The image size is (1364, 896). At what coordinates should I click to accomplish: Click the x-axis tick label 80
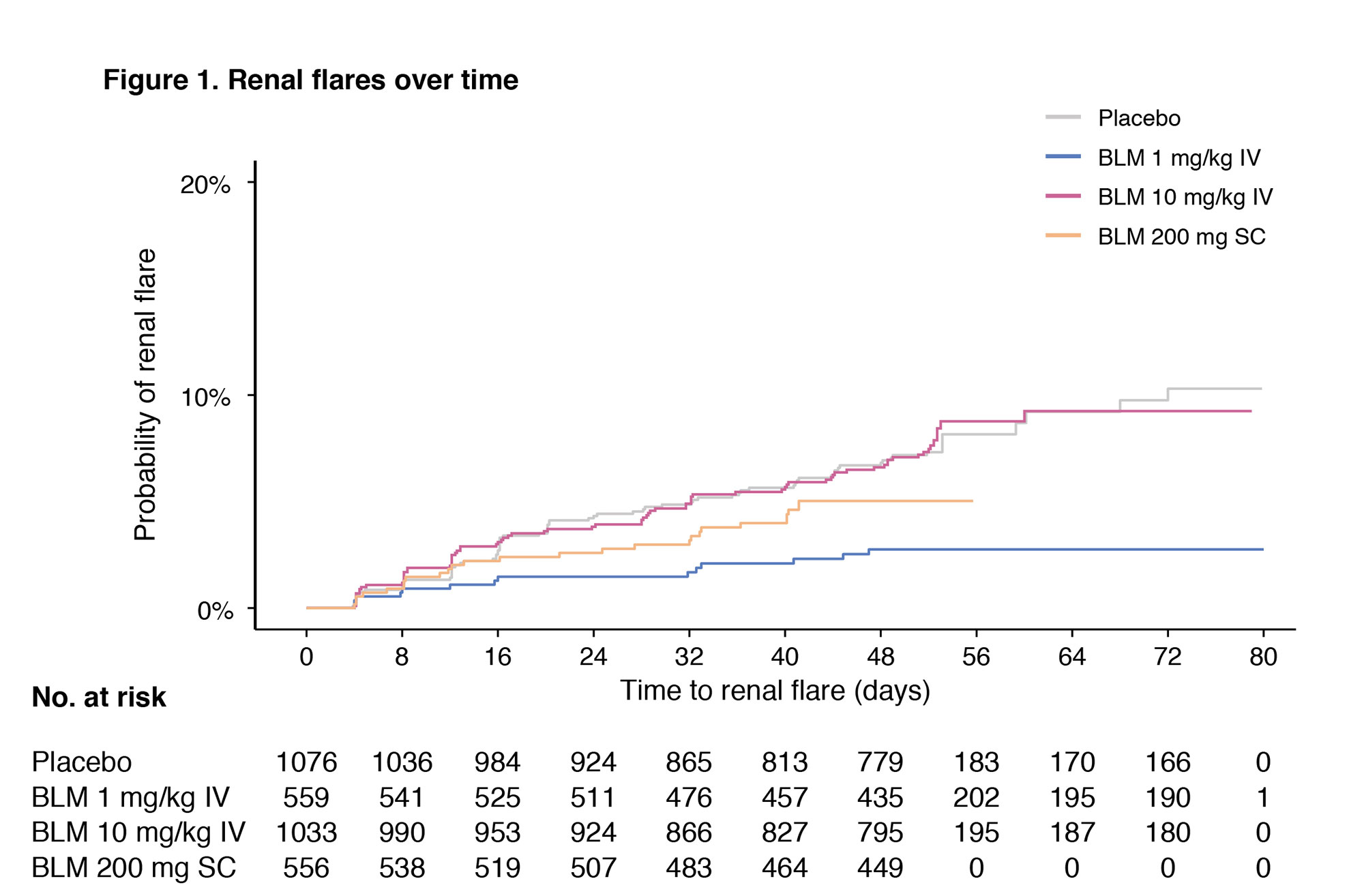point(1262,657)
